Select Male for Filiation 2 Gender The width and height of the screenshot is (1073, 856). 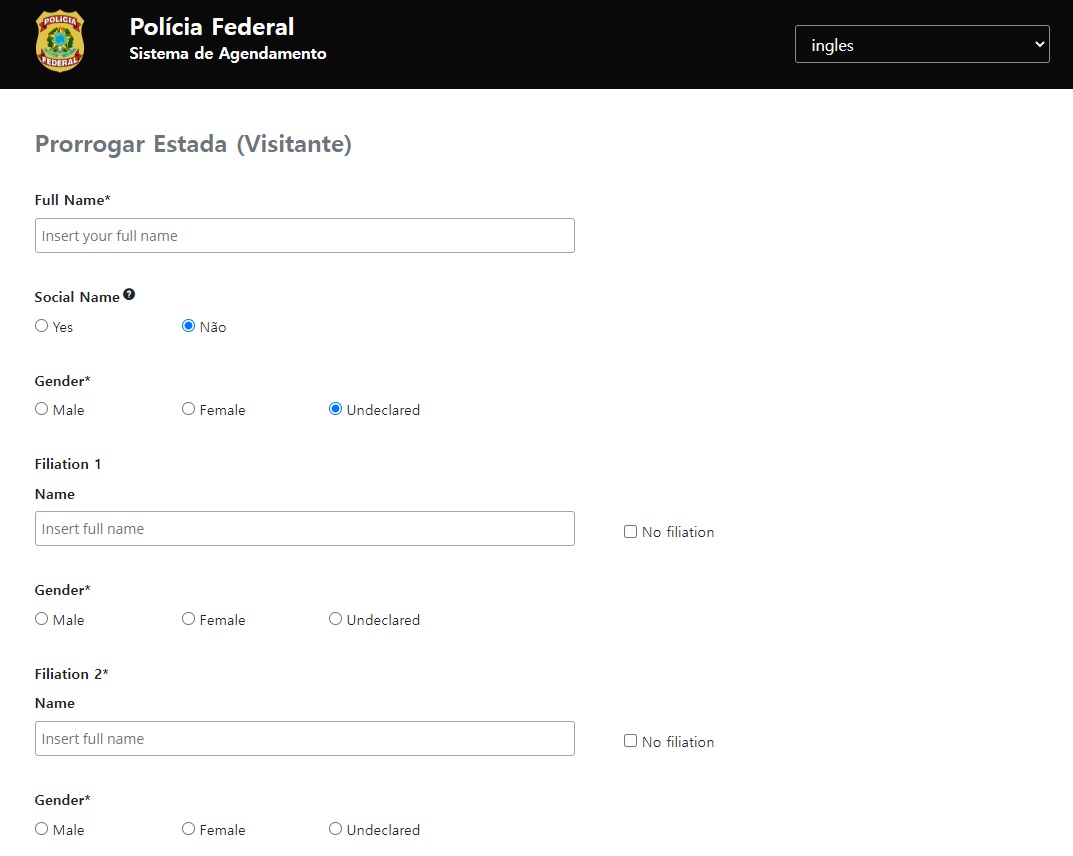click(x=42, y=829)
